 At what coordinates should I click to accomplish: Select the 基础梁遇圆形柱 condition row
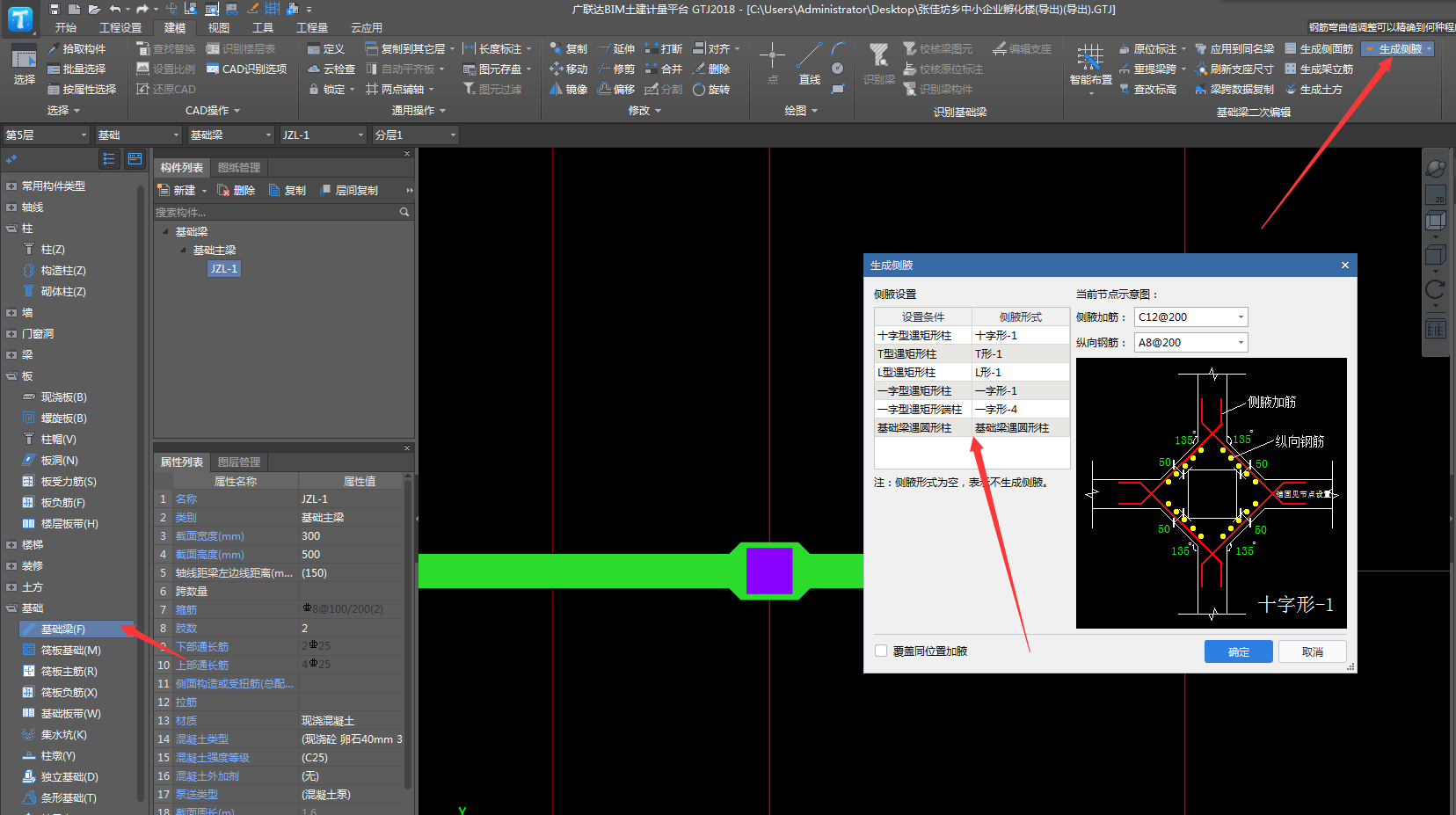click(972, 428)
